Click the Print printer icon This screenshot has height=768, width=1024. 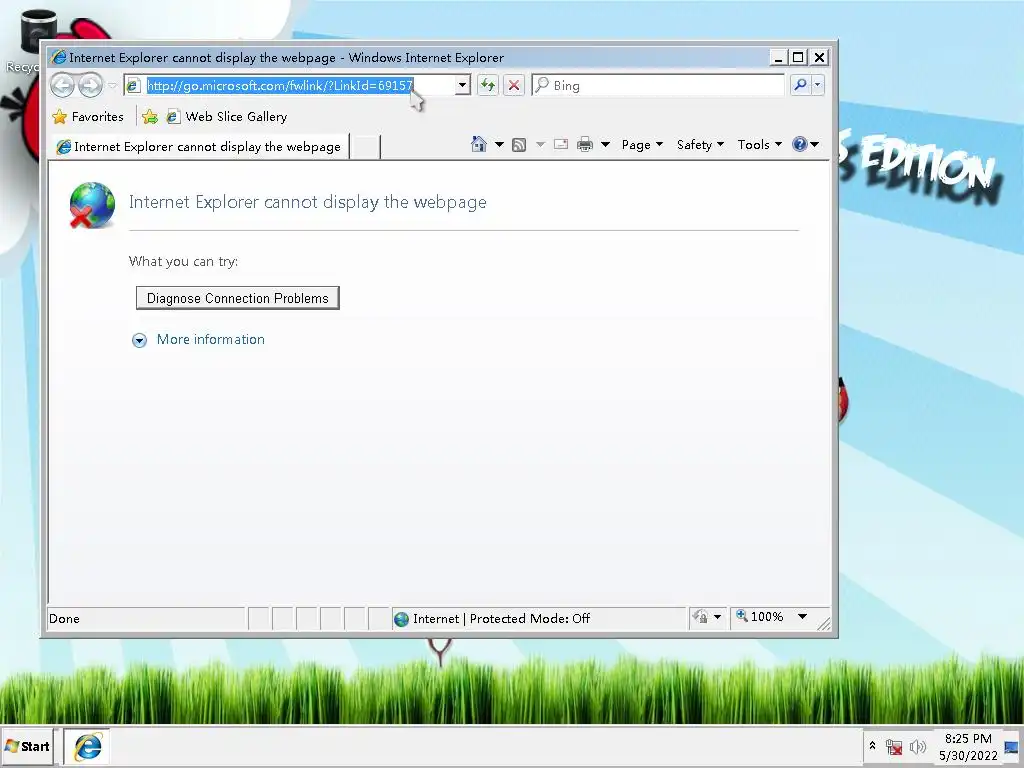[584, 144]
